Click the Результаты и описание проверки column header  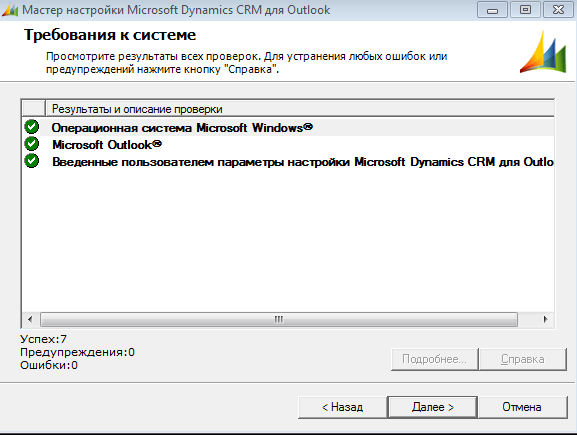coord(300,109)
